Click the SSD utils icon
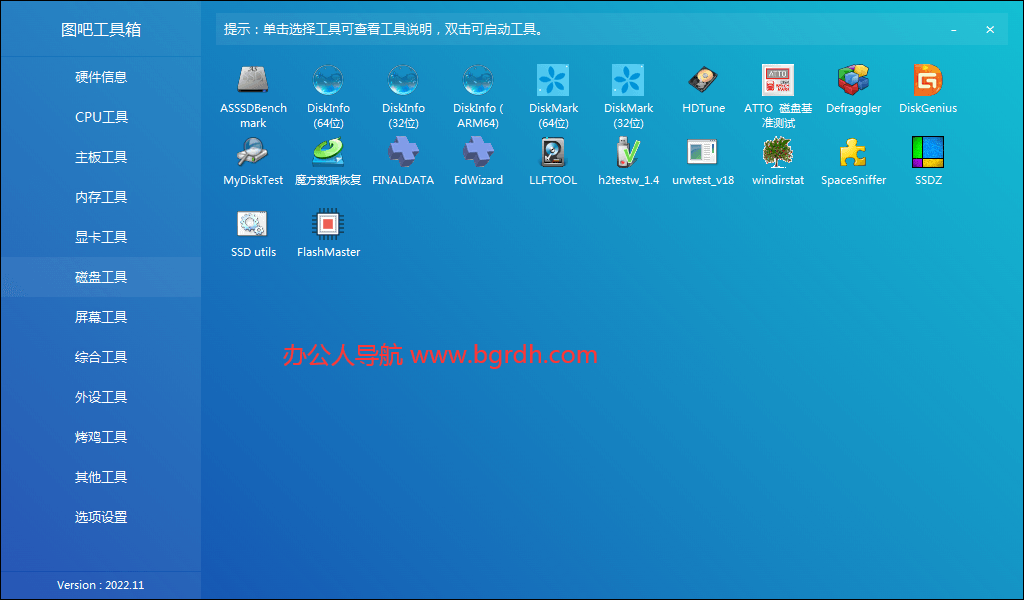The width and height of the screenshot is (1024, 600). coord(253,223)
